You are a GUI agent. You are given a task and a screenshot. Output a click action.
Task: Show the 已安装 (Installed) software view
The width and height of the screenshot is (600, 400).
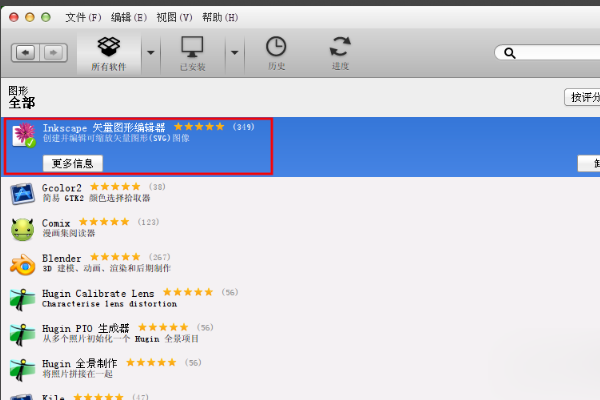point(192,54)
